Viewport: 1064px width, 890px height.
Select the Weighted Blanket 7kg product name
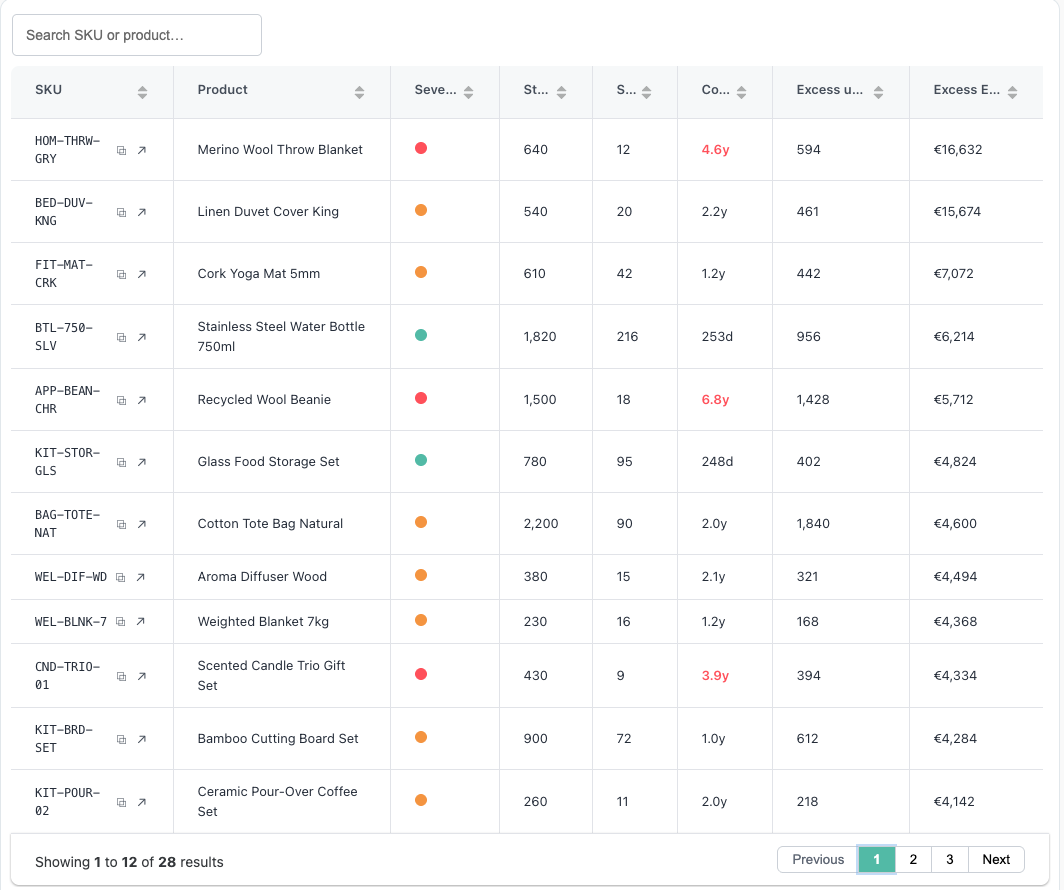click(x=263, y=621)
